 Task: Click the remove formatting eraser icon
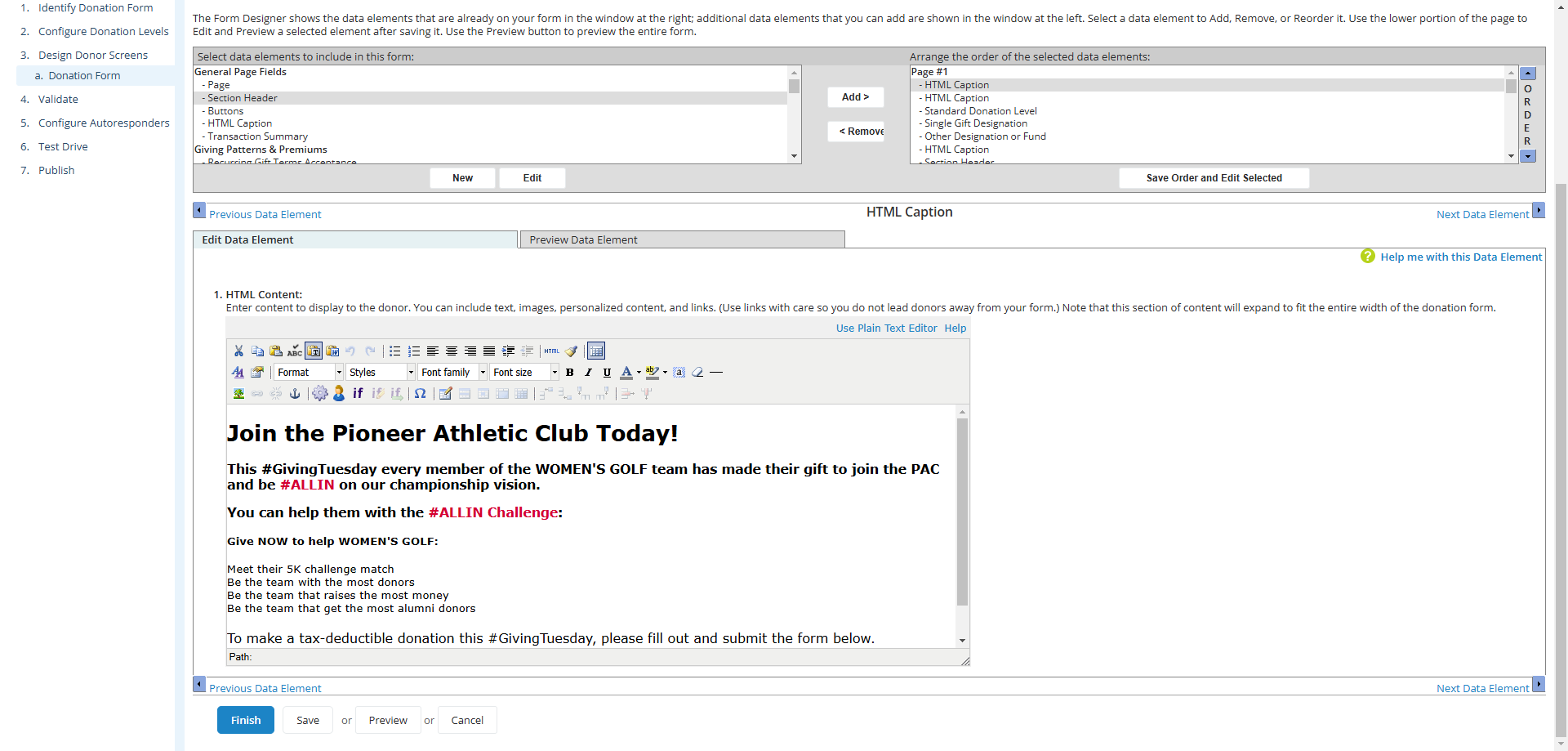pyautogui.click(x=697, y=372)
